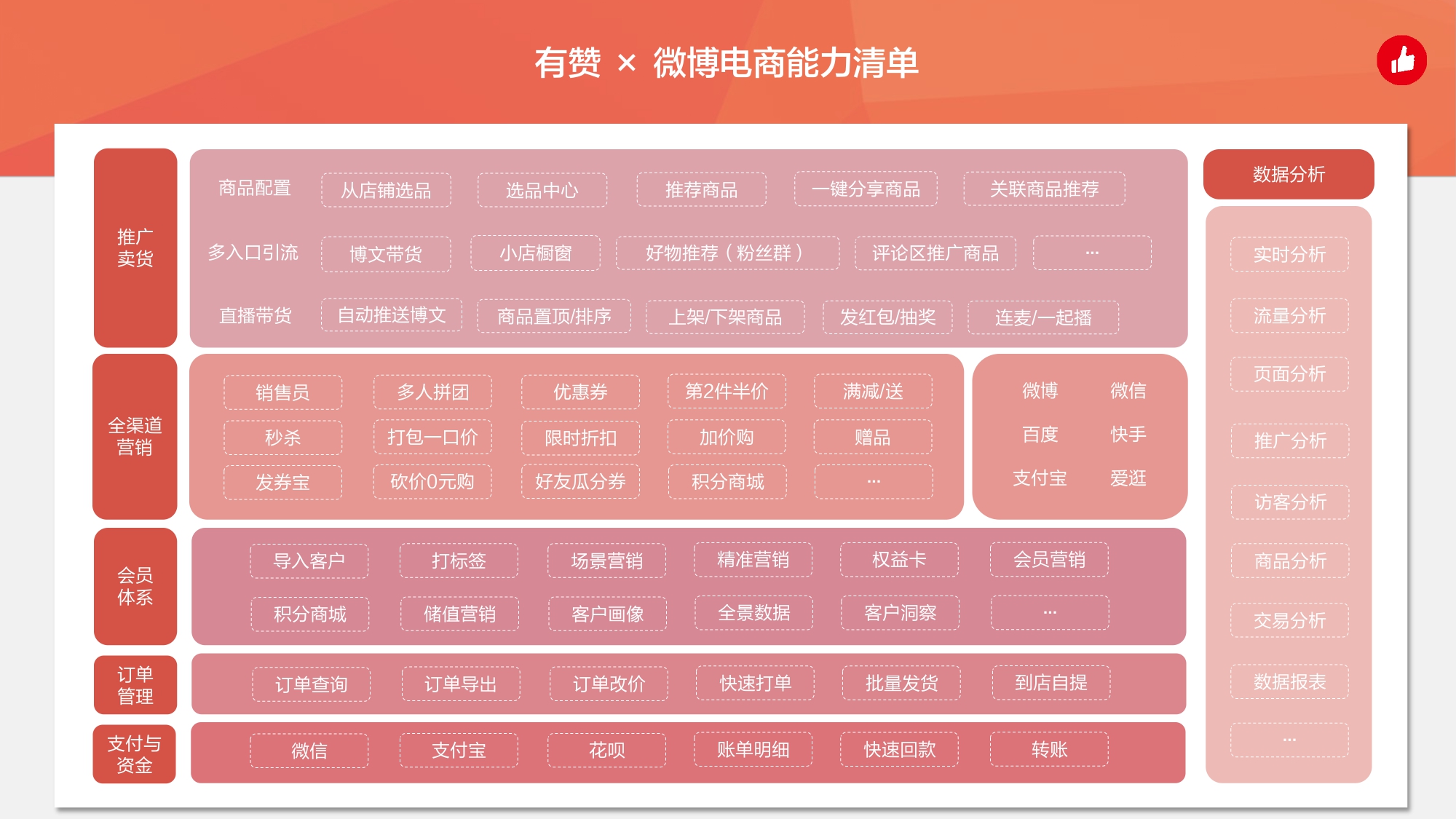
Task: Click the 发红包/抽奖 box
Action: coord(887,317)
